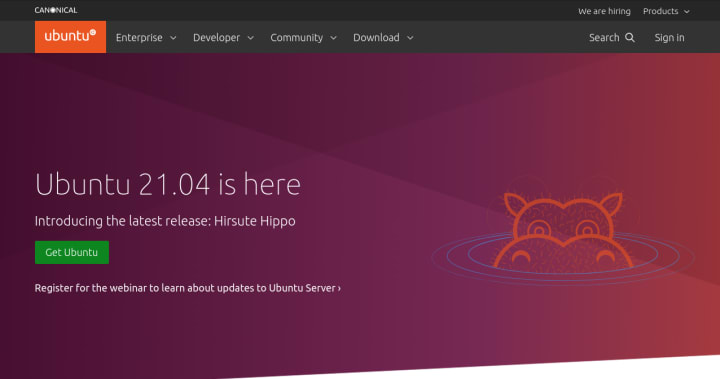Screen dimensions: 720x379
Task: Click the orange Ubuntu logo
Action: (70, 37)
